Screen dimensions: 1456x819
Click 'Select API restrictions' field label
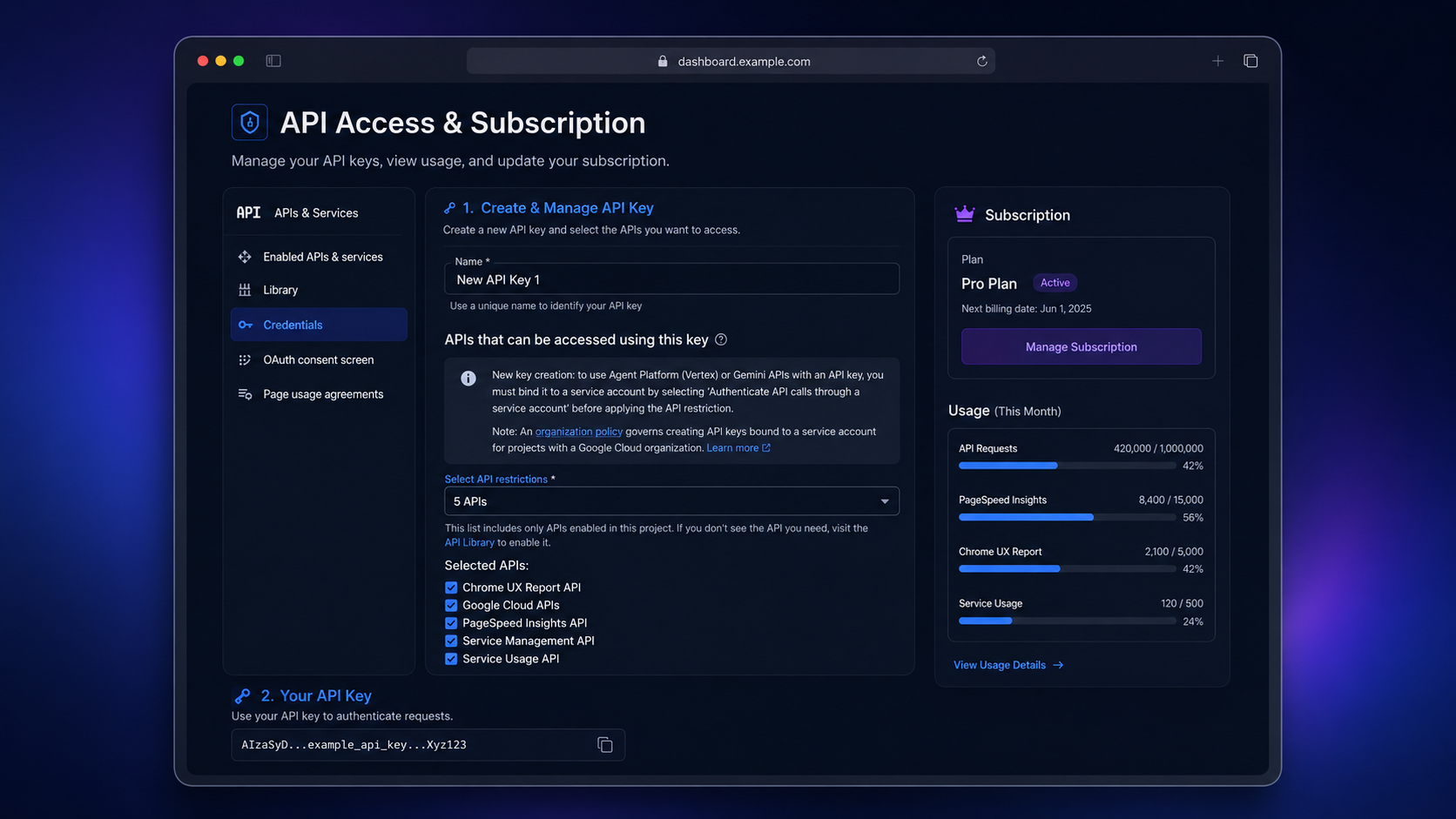click(495, 480)
